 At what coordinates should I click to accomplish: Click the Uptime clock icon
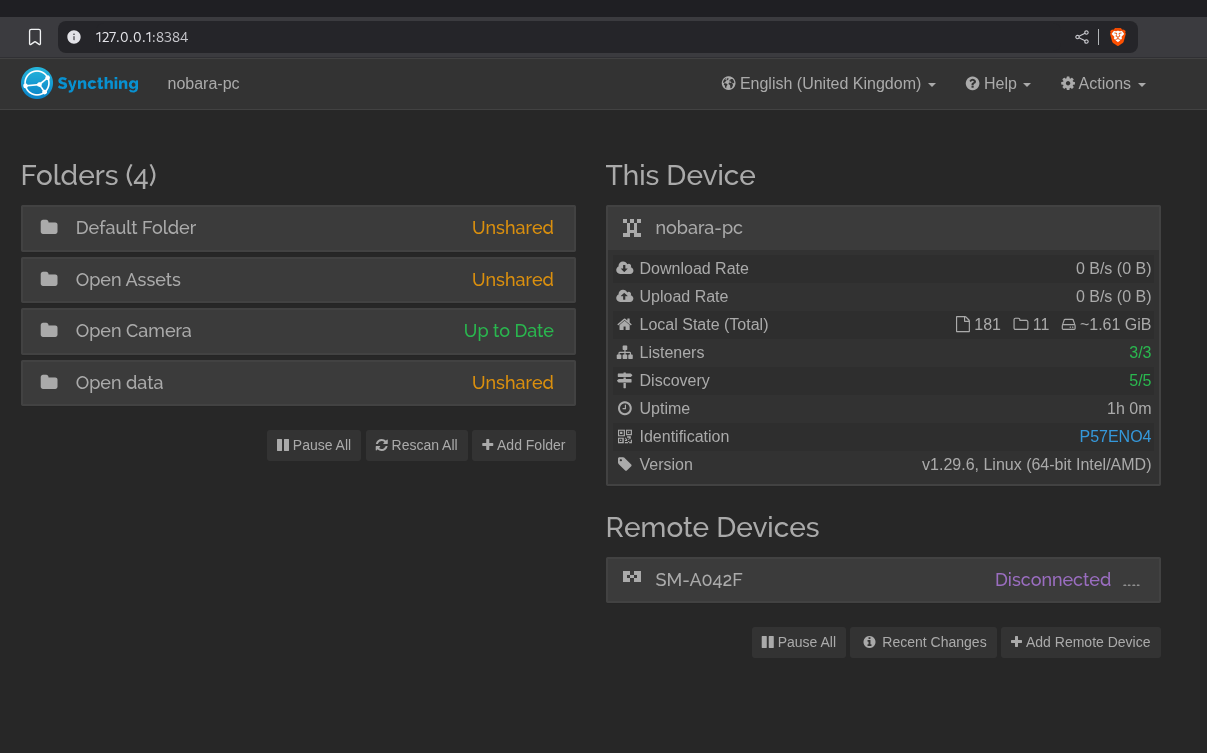click(625, 408)
